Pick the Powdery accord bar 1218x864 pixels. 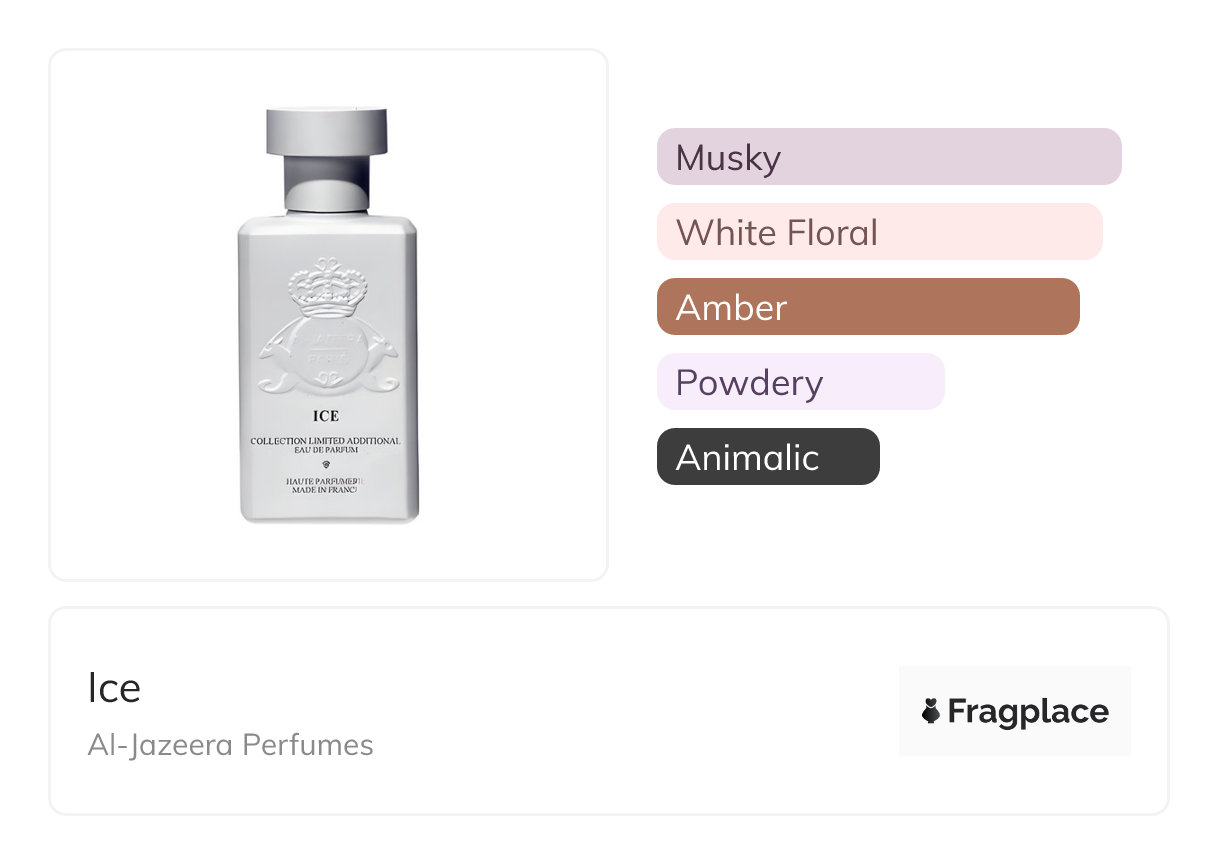(x=800, y=382)
